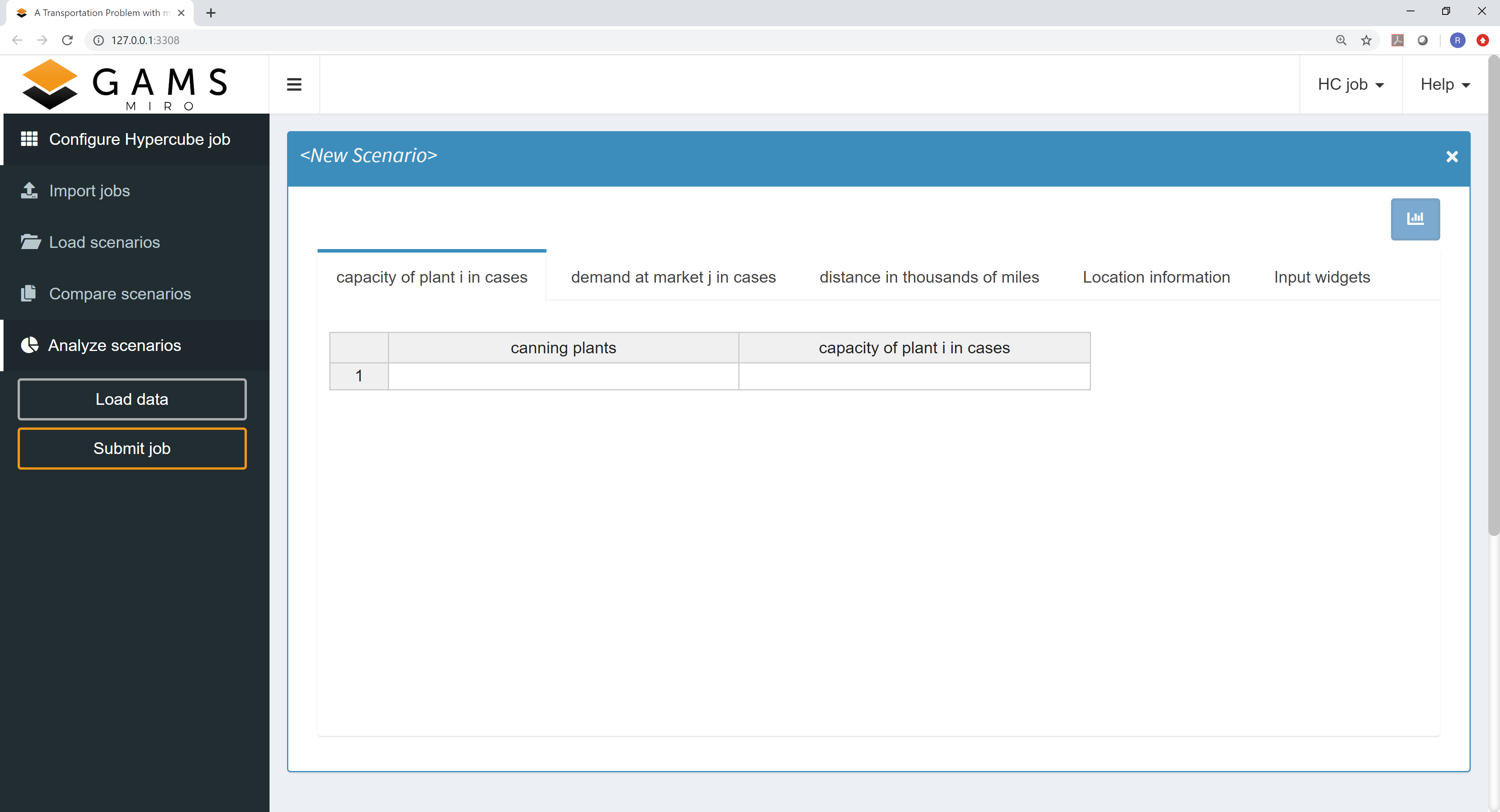Go to Load scenarios section
This screenshot has height=812, width=1500.
[104, 242]
